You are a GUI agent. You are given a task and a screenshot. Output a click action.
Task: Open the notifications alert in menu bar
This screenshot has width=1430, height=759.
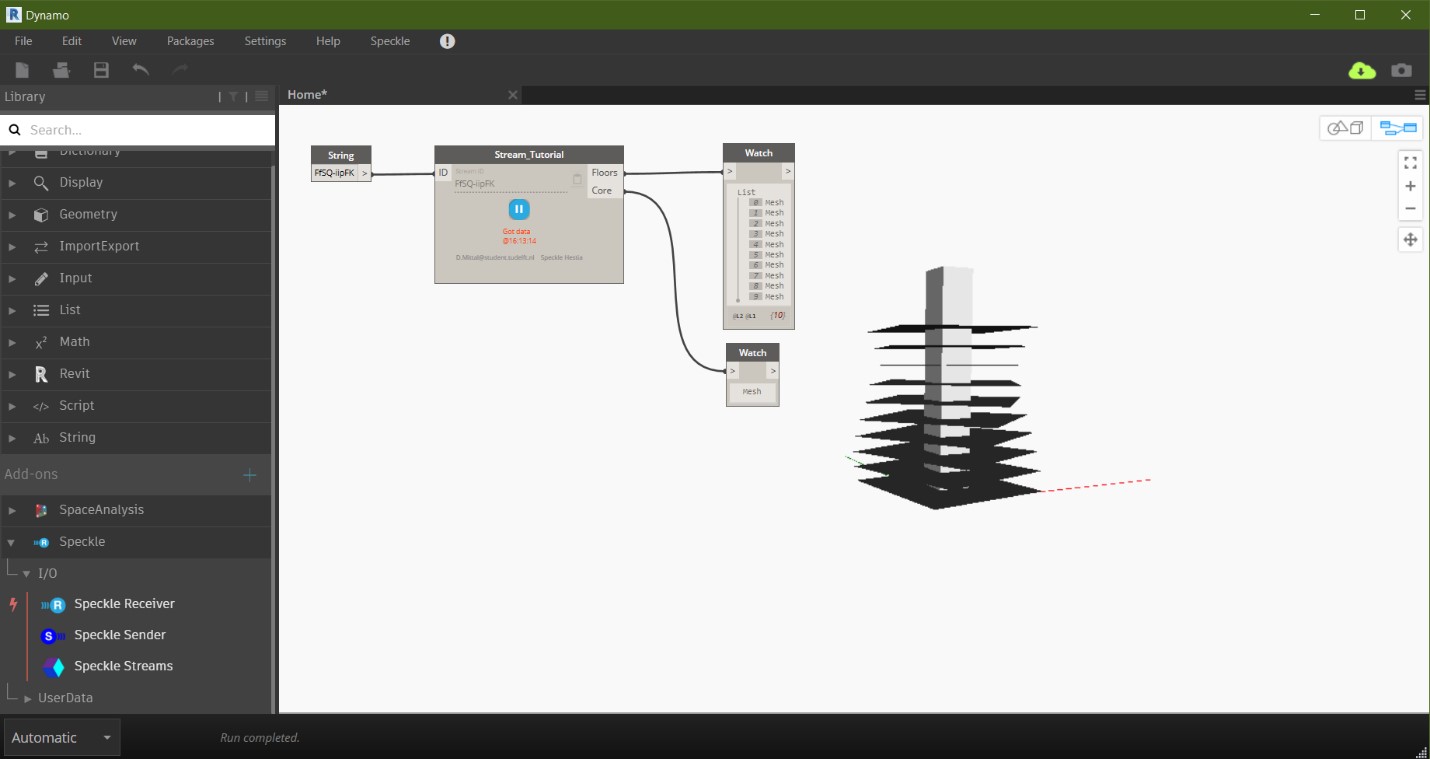(x=446, y=41)
